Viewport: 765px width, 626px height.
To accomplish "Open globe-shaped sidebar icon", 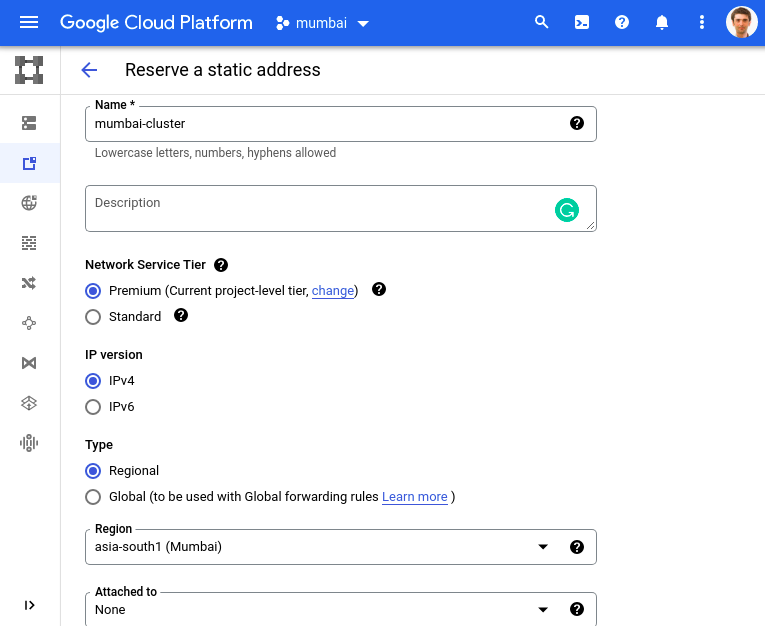I will pyautogui.click(x=29, y=203).
